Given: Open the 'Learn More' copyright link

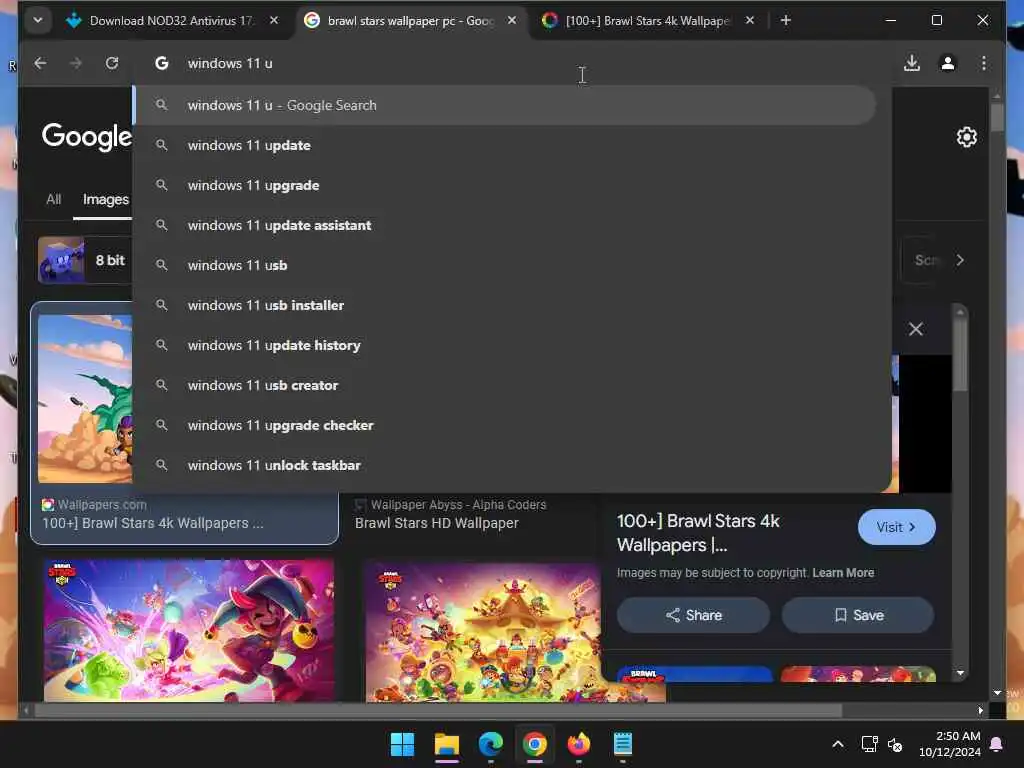Looking at the screenshot, I should (843, 573).
